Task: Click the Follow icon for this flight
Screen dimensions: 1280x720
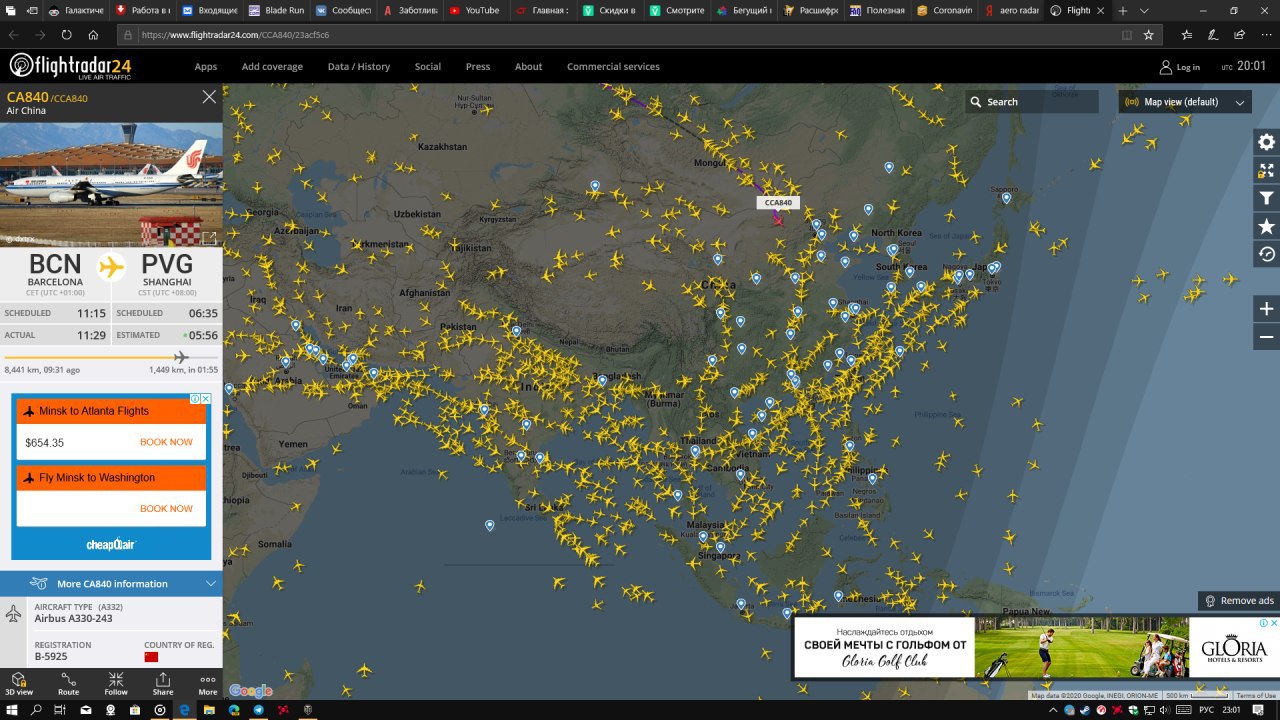Action: (116, 684)
